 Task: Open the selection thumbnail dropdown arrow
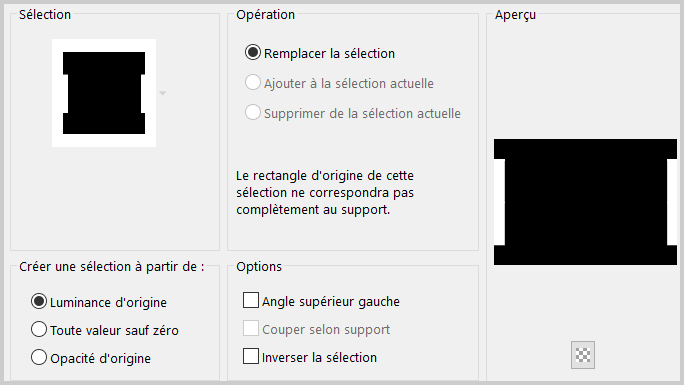coord(163,93)
